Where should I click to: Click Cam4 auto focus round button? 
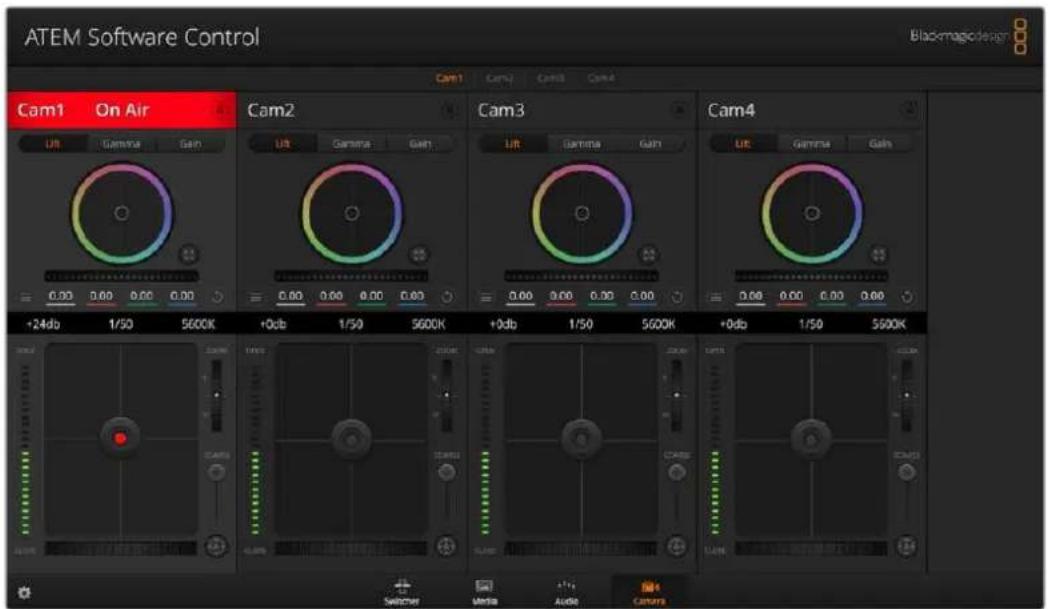pos(906,546)
